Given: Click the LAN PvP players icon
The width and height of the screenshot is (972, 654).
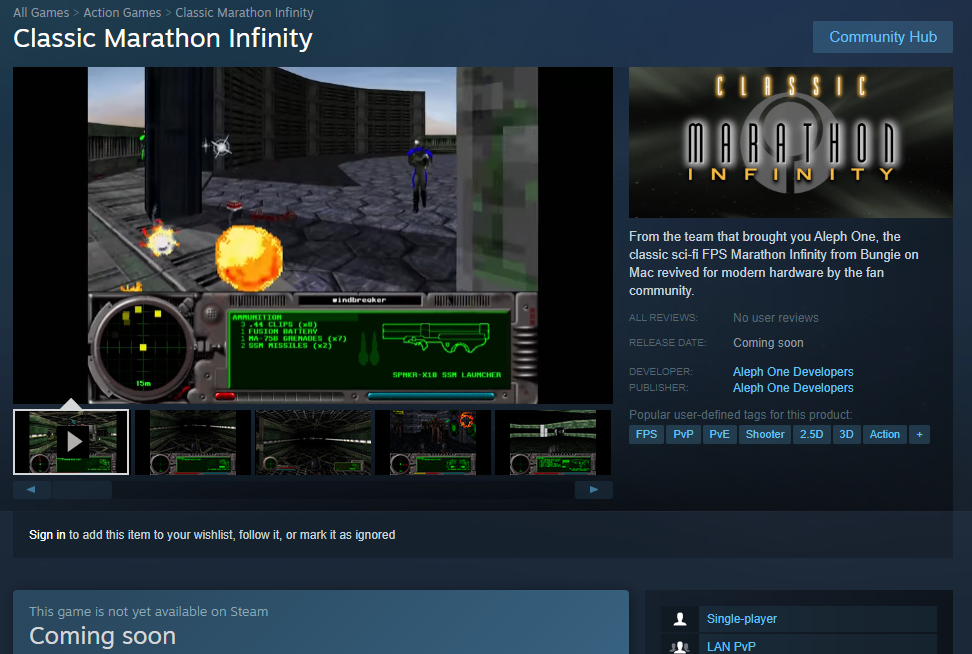Looking at the screenshot, I should (679, 646).
